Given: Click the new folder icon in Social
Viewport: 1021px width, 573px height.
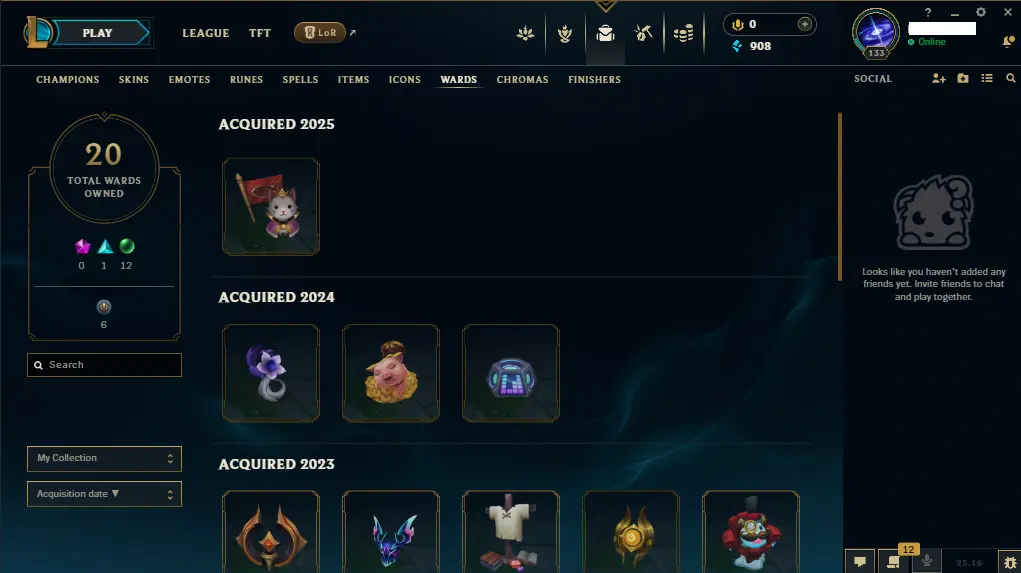Looking at the screenshot, I should point(963,78).
